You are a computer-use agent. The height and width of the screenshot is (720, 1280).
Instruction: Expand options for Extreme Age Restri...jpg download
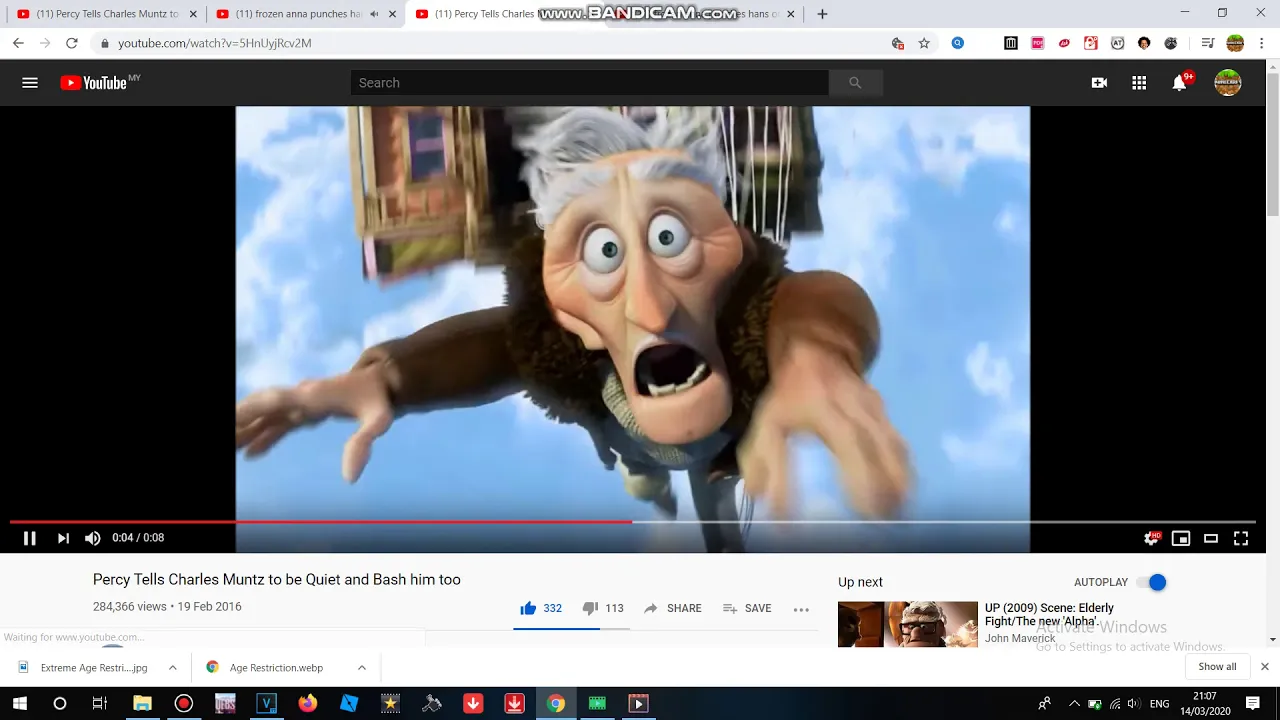click(x=172, y=667)
